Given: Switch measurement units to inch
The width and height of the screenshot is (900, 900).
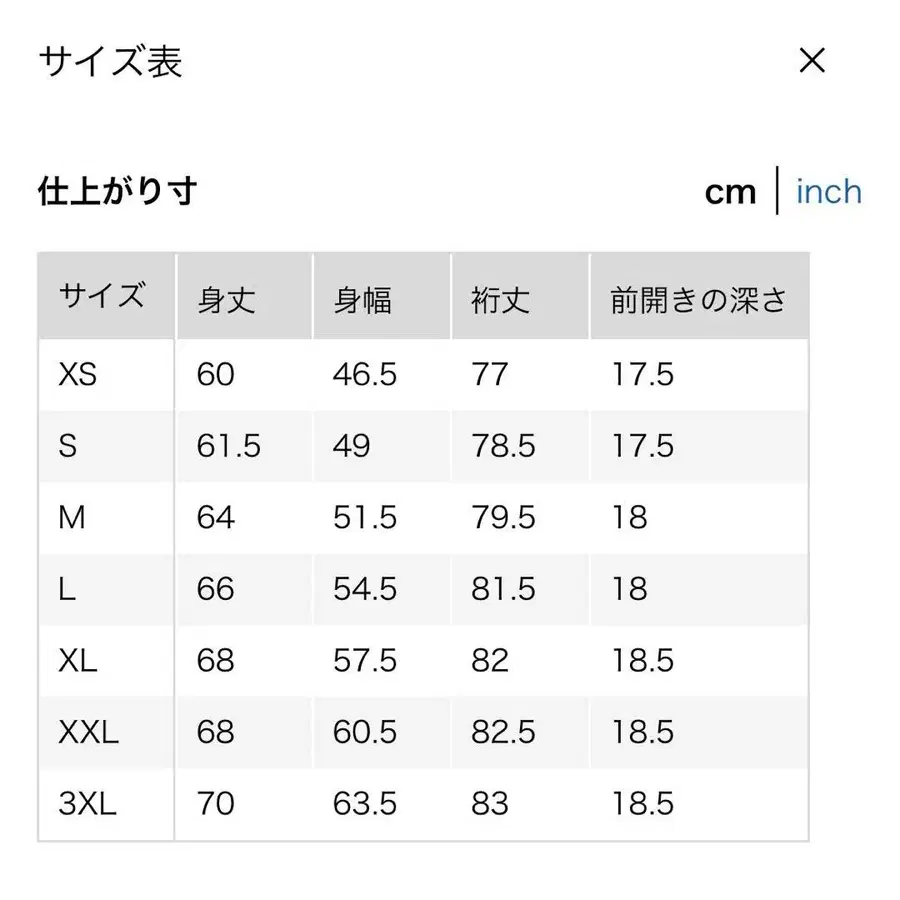Looking at the screenshot, I should tap(829, 191).
